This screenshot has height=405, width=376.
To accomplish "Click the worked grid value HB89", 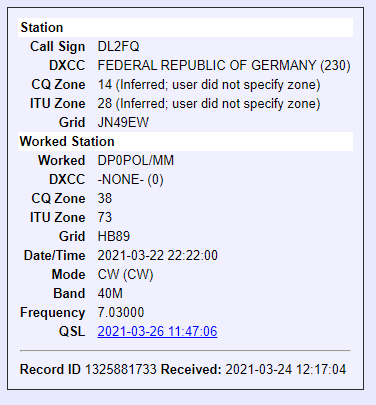I will coord(114,236).
